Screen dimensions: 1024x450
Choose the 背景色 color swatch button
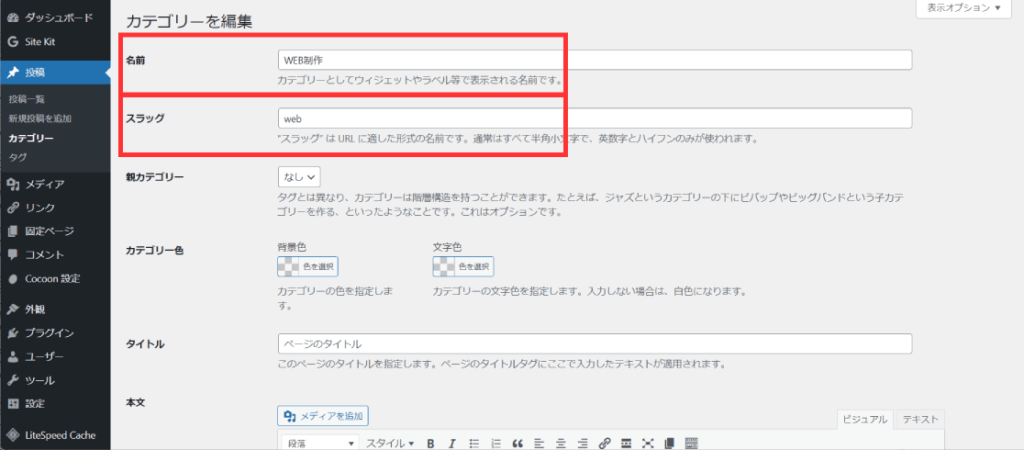pos(307,267)
